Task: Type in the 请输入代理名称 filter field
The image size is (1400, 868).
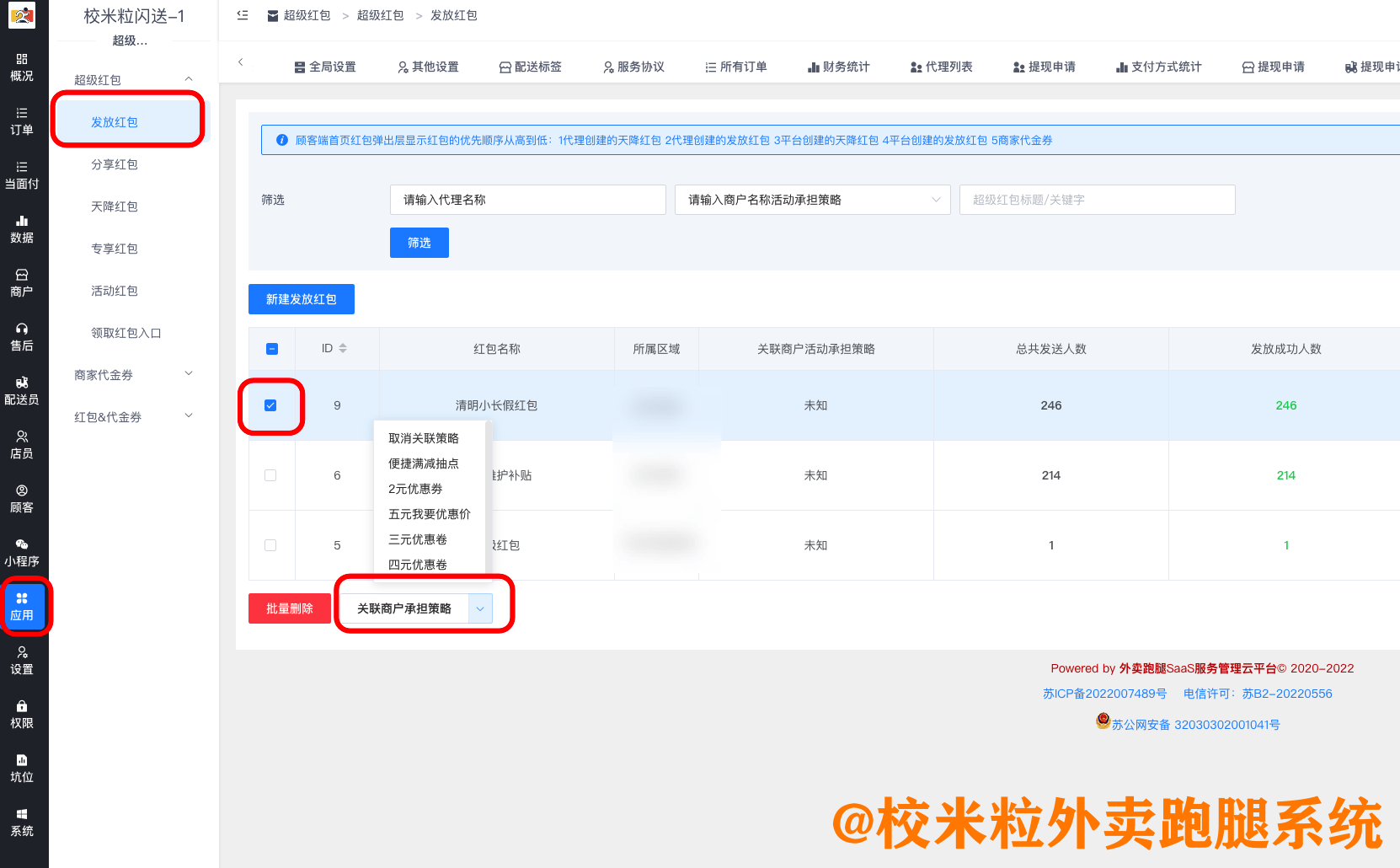Action: point(527,200)
